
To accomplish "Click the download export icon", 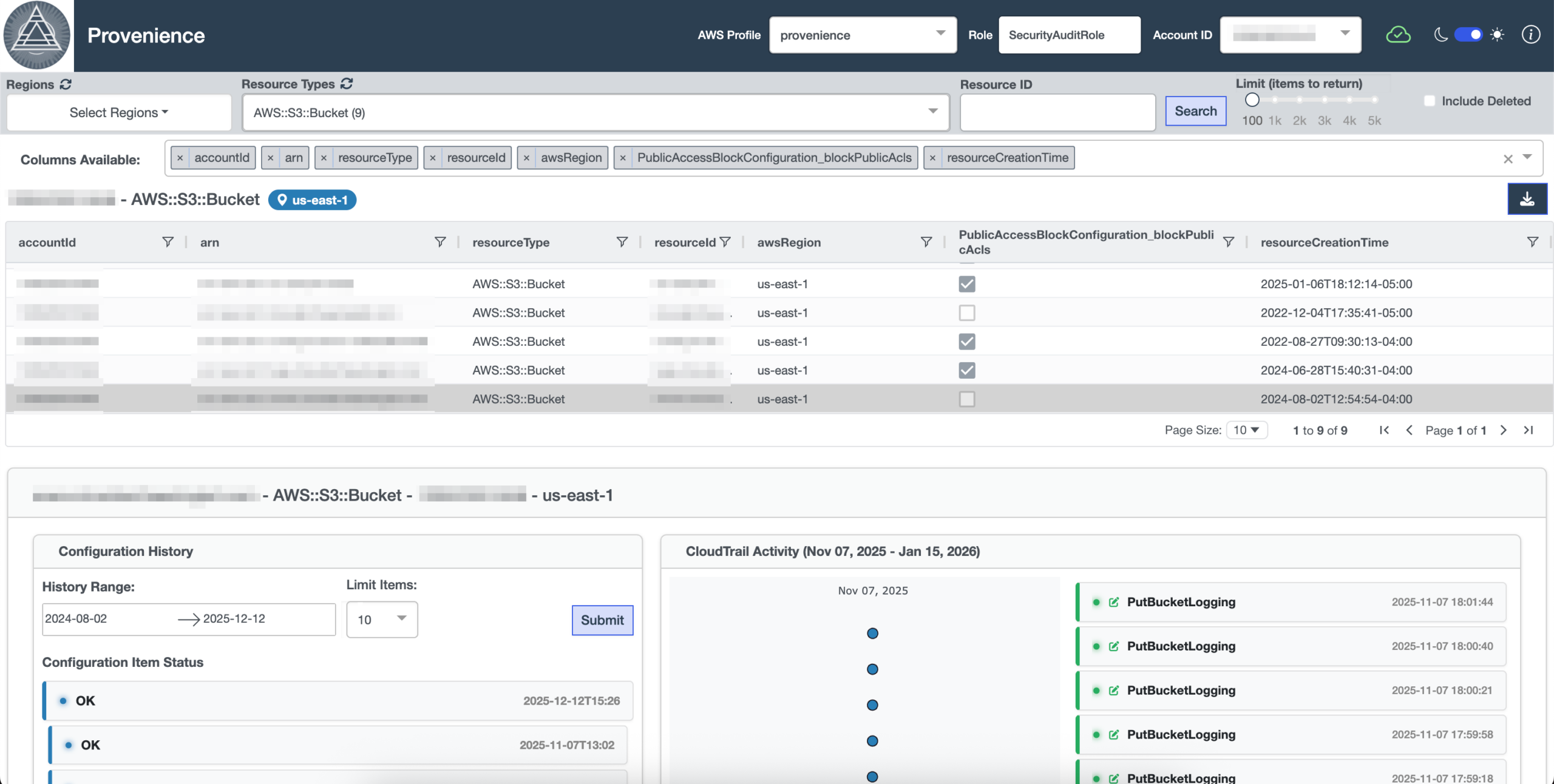I will (x=1527, y=199).
